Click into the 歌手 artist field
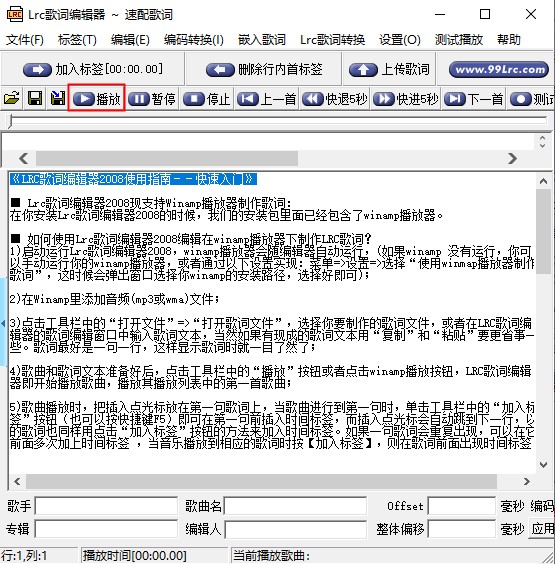The image size is (555, 564). (x=106, y=506)
